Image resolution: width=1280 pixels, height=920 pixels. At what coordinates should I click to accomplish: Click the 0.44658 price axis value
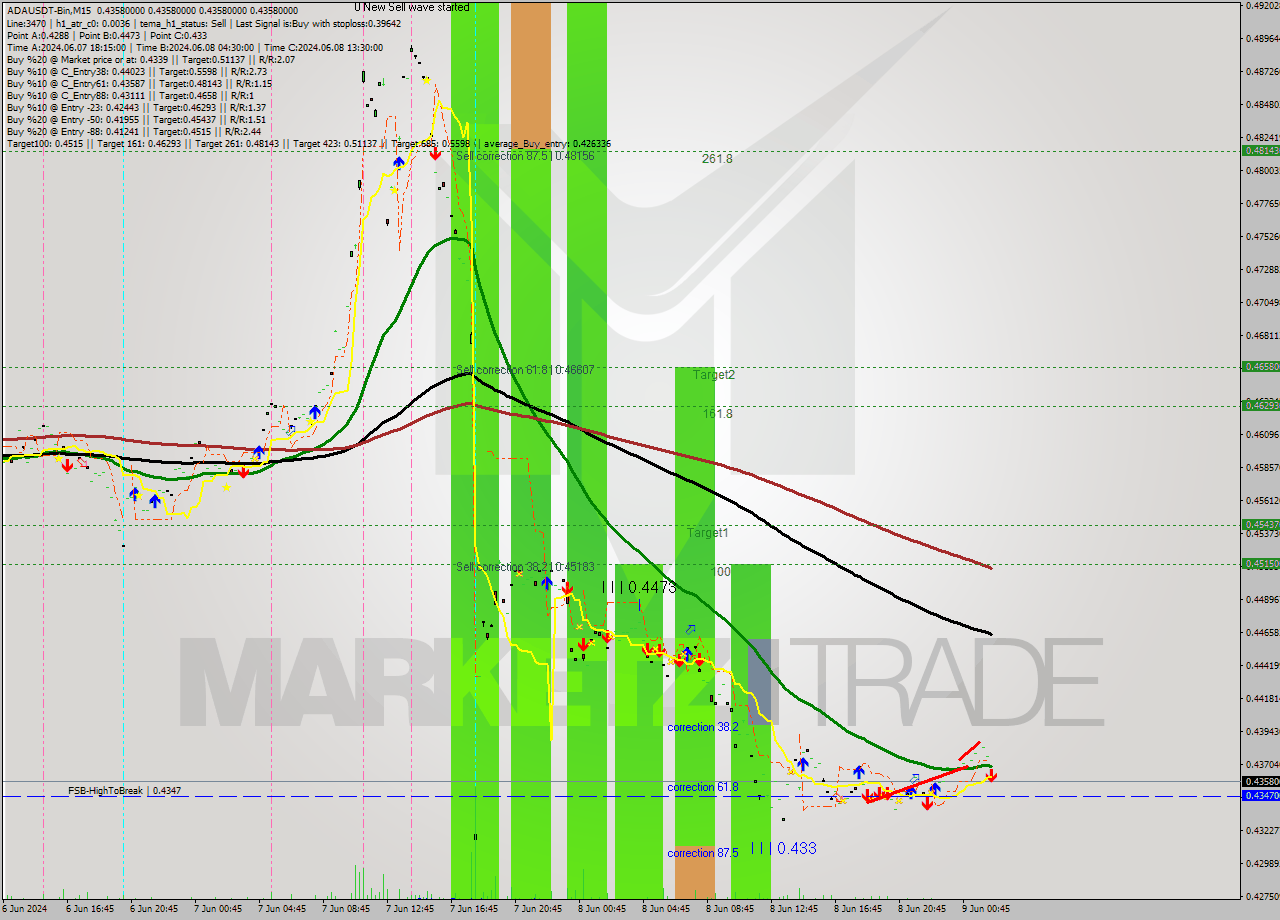pyautogui.click(x=1262, y=632)
